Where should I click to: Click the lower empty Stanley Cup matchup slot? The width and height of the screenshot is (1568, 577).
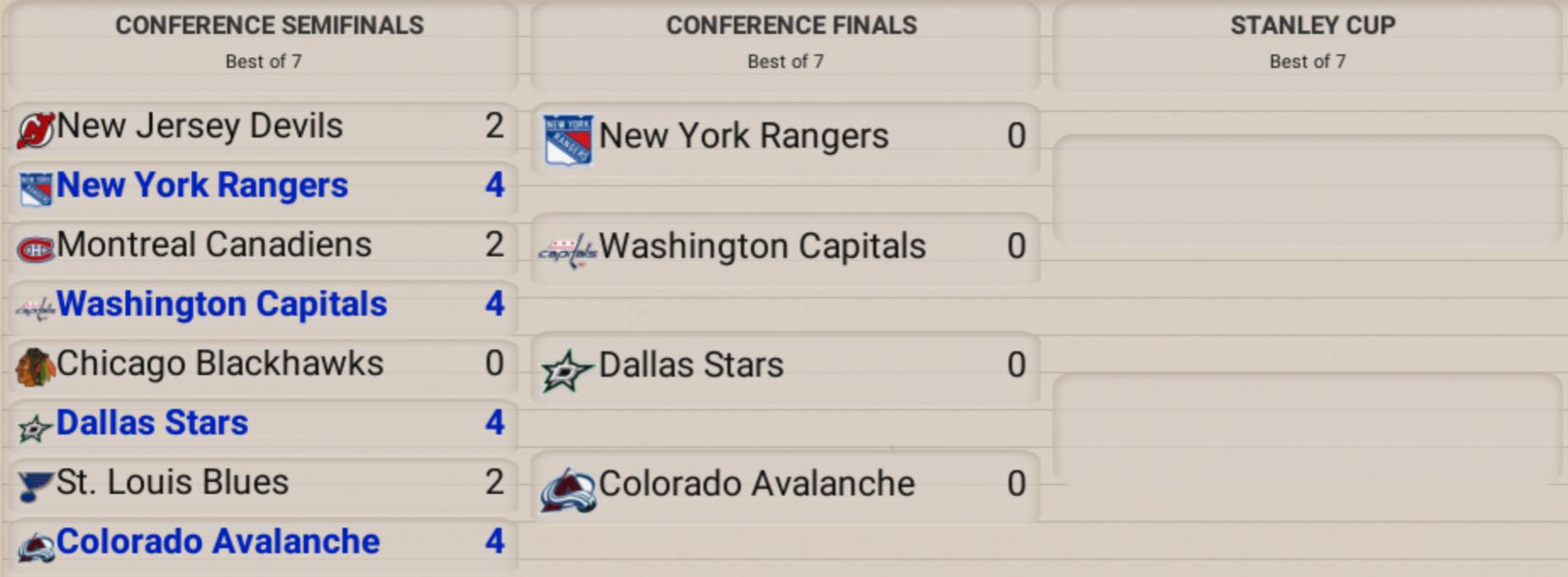(x=1307, y=427)
